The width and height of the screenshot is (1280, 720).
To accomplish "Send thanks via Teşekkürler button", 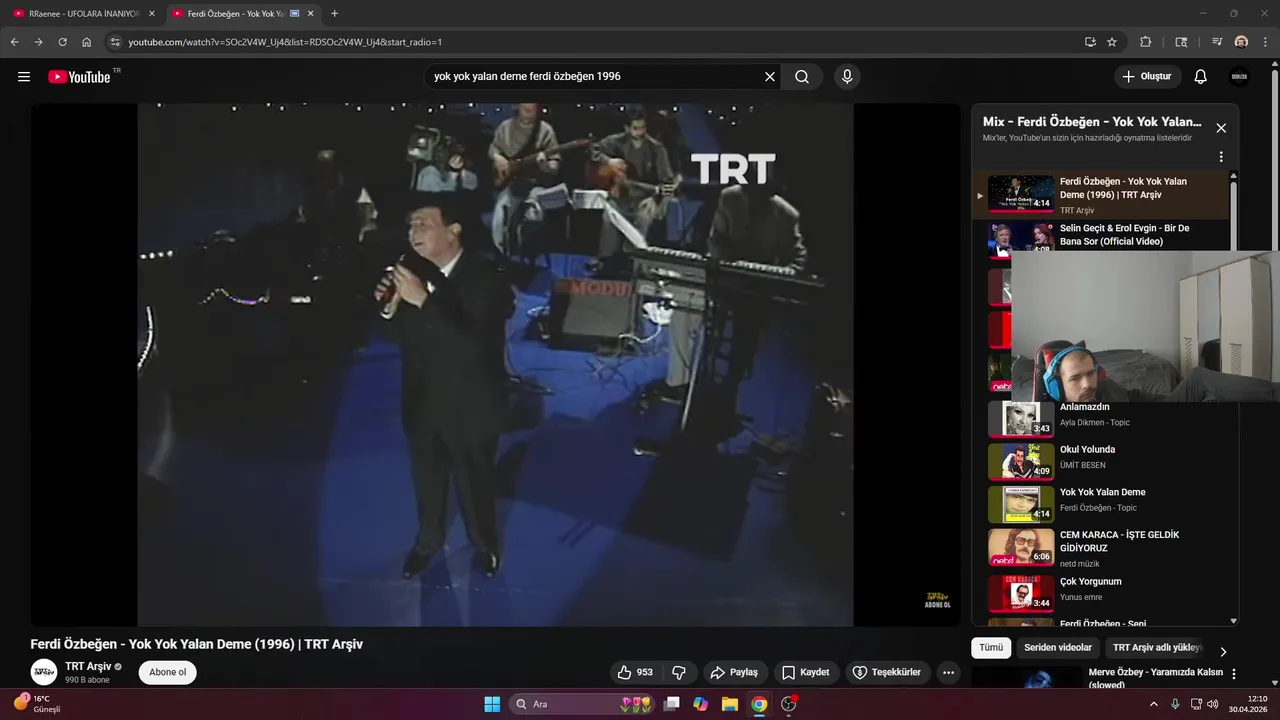I will (887, 672).
